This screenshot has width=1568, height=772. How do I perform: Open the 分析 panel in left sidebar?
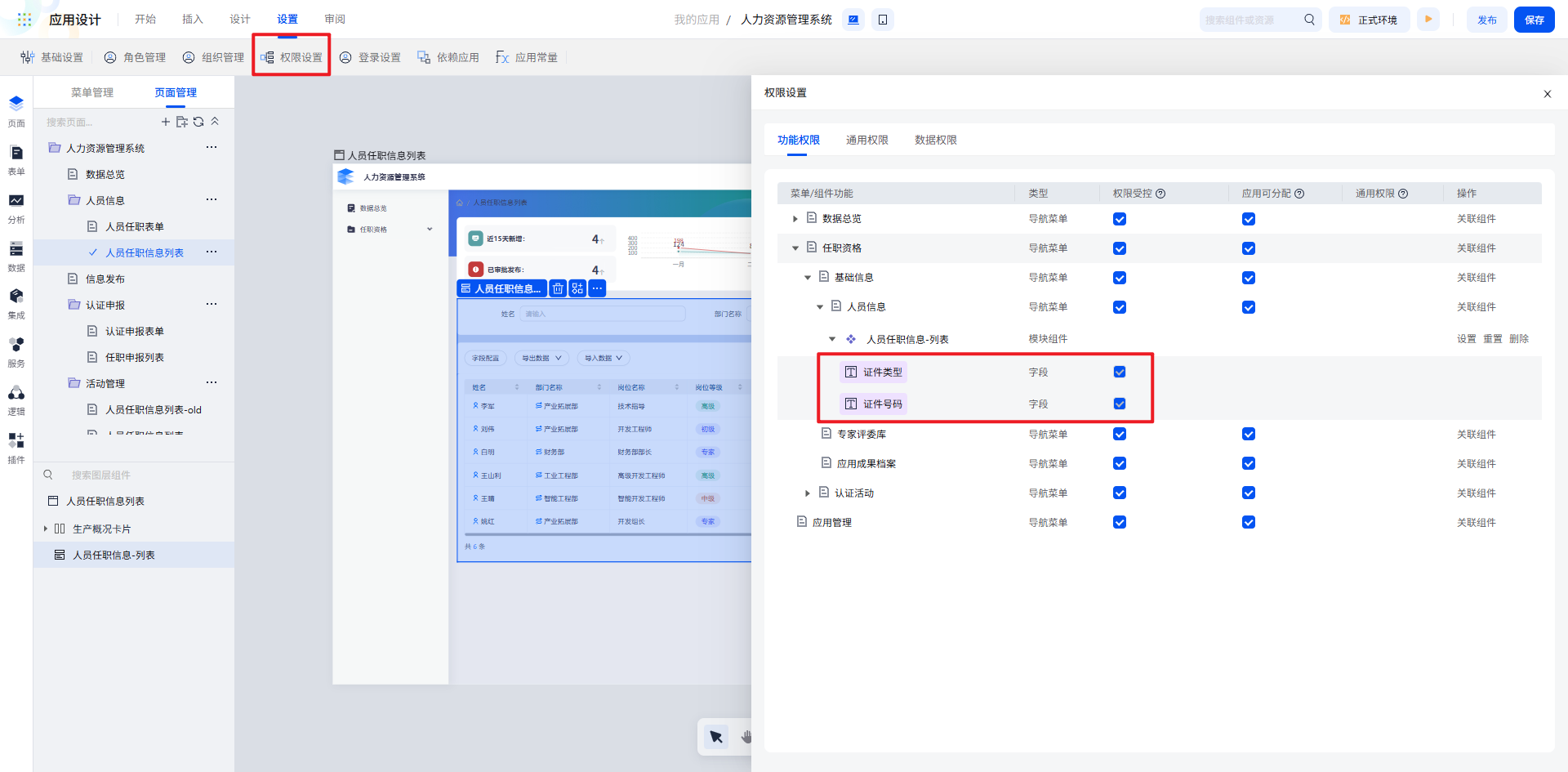click(16, 208)
